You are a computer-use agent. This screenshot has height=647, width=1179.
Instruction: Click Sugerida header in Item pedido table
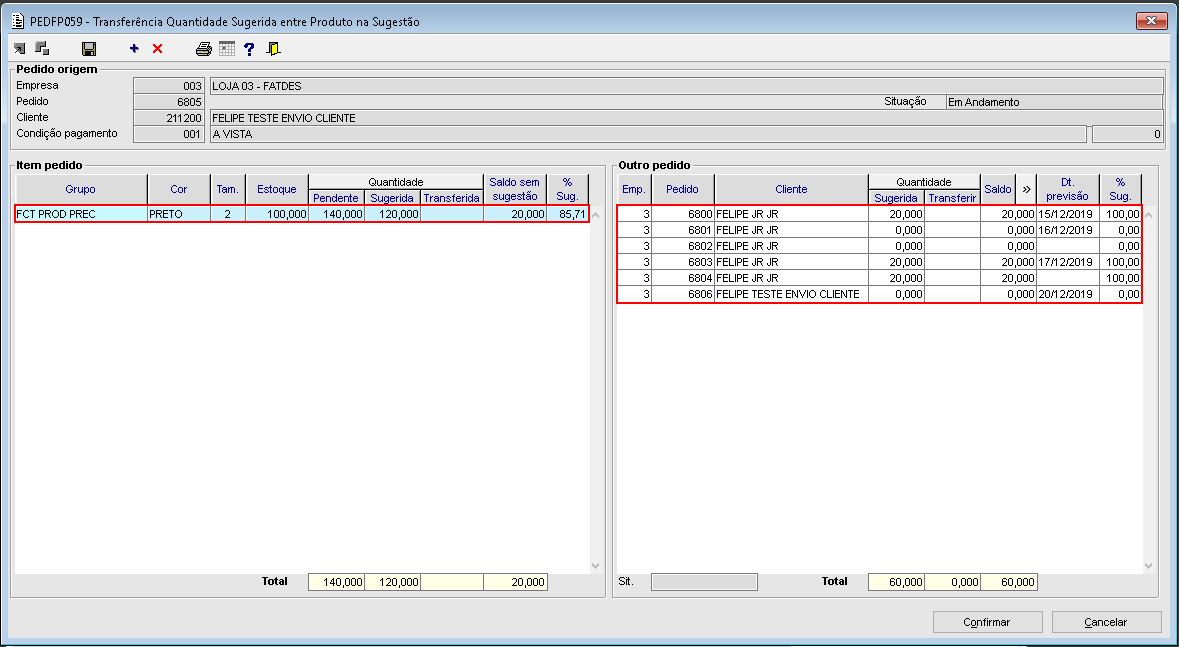(x=392, y=197)
